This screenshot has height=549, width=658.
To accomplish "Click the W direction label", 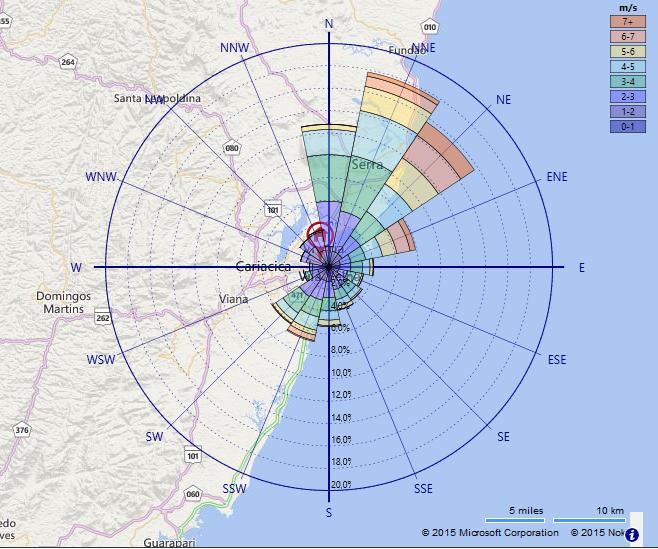I will [x=76, y=268].
